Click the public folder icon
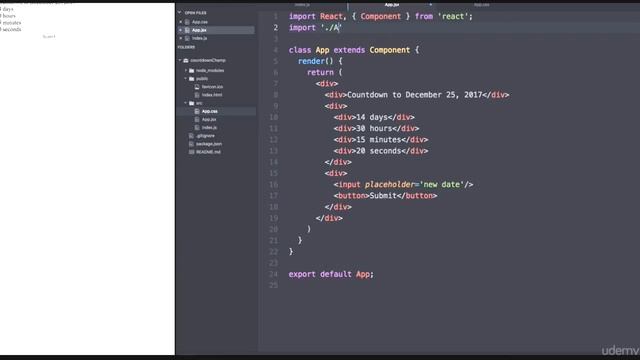 pyautogui.click(x=191, y=79)
